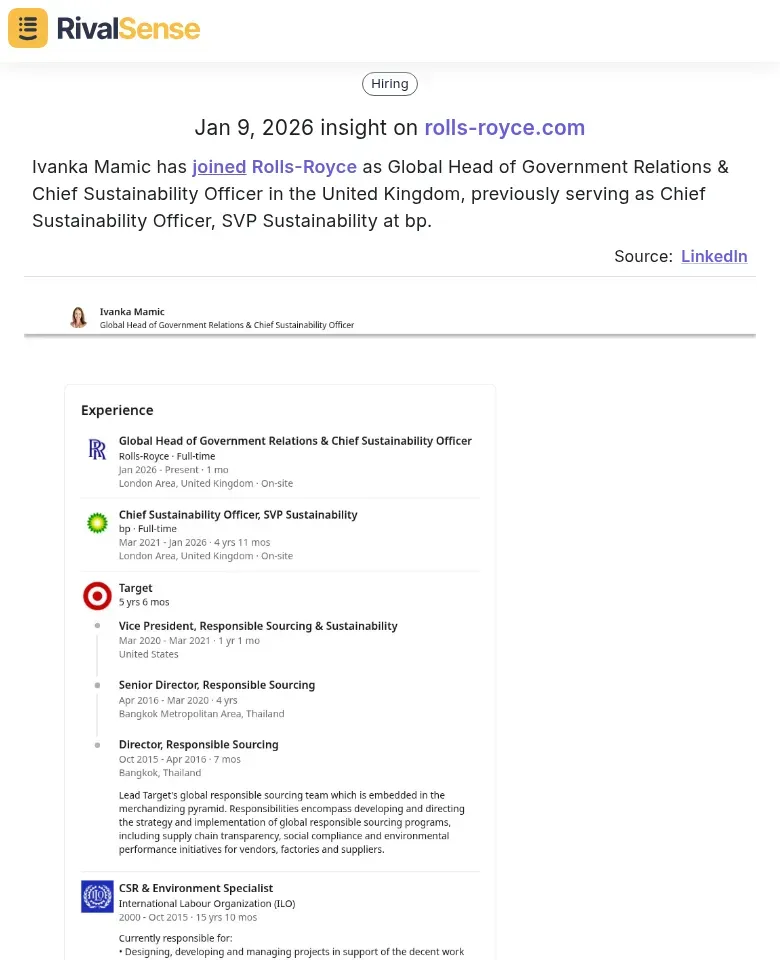Select the Vice President, Responsible Sourcing role
The height and width of the screenshot is (960, 780).
click(258, 626)
